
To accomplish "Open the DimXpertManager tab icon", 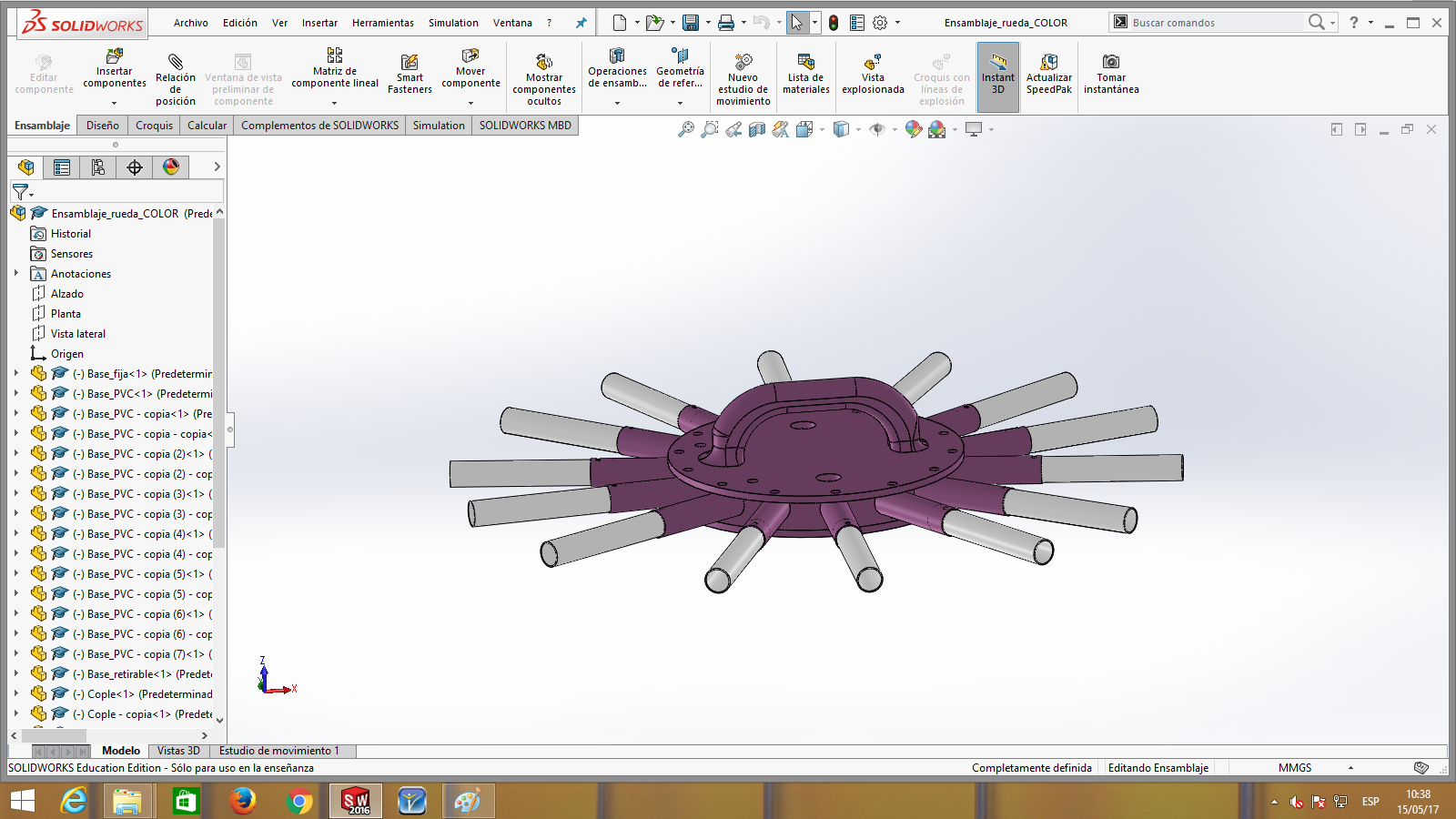I will coord(135,167).
